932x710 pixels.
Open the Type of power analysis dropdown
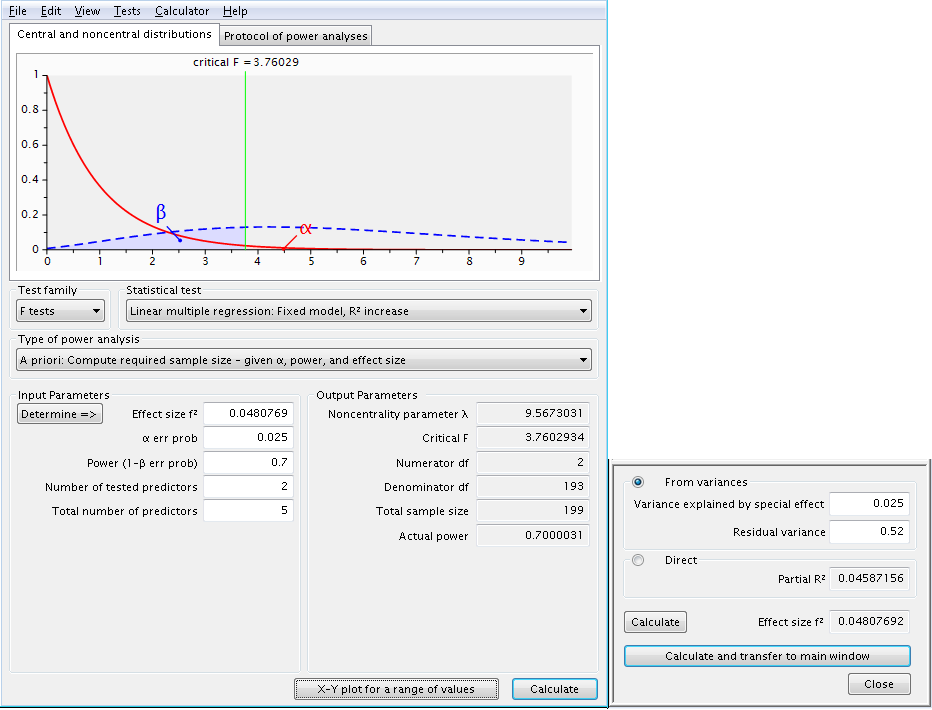click(301, 359)
